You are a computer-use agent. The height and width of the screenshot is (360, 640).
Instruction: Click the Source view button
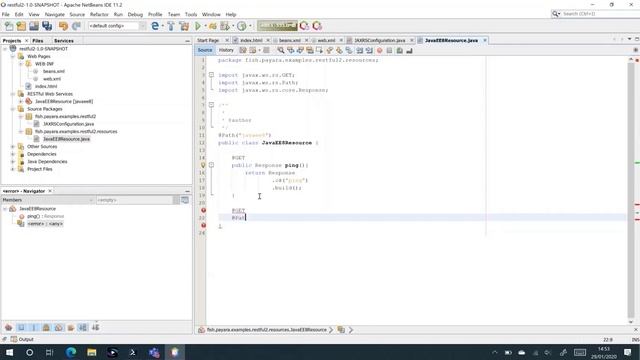205,50
